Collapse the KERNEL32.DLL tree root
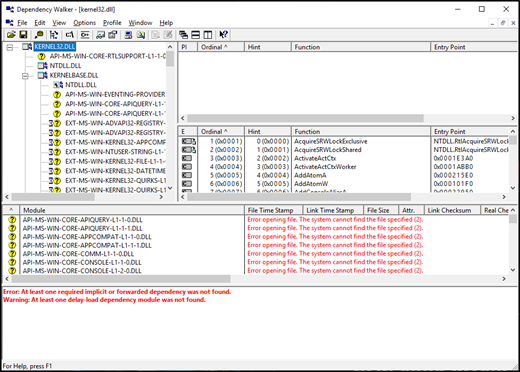This screenshot has height=372, width=520. pos(10,47)
